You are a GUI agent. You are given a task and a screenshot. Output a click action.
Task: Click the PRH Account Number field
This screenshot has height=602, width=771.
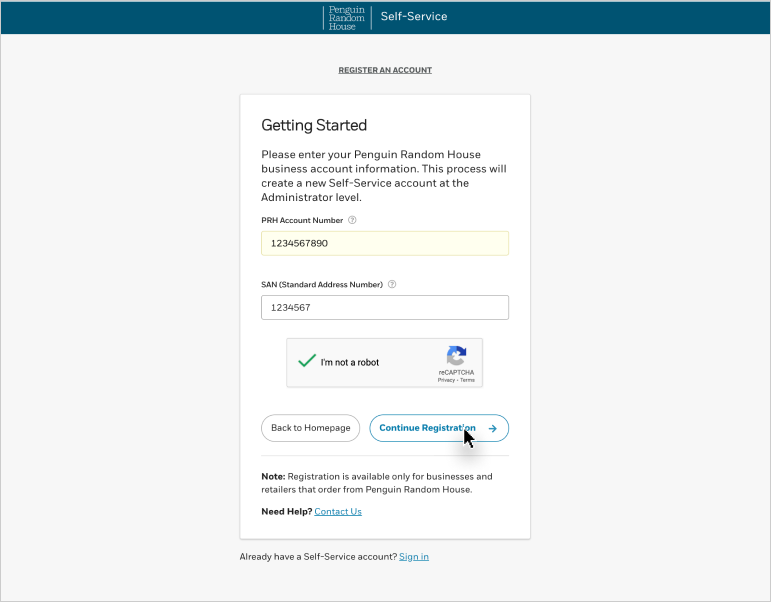click(385, 243)
